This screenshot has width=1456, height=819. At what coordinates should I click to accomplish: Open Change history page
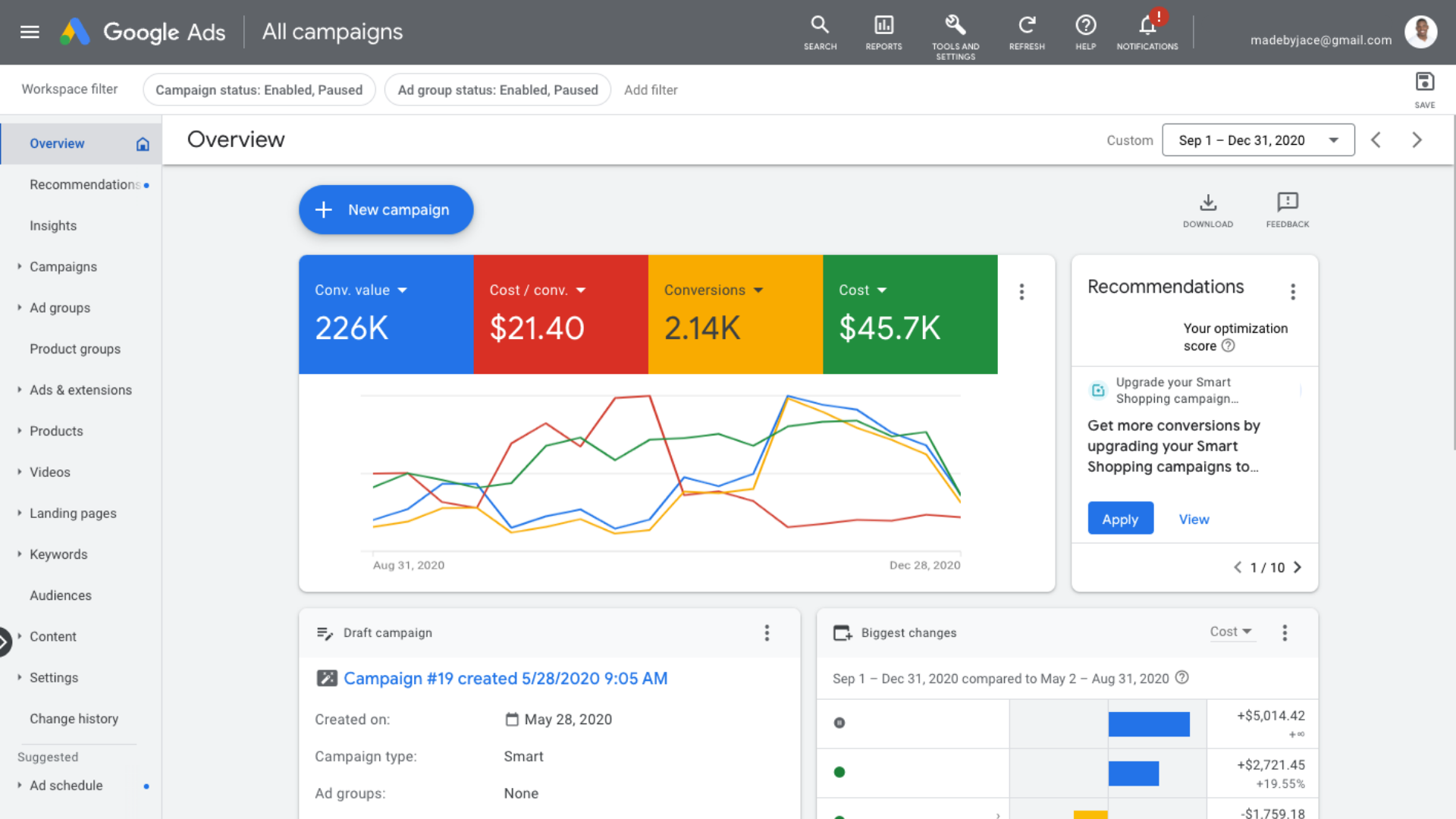(x=74, y=719)
